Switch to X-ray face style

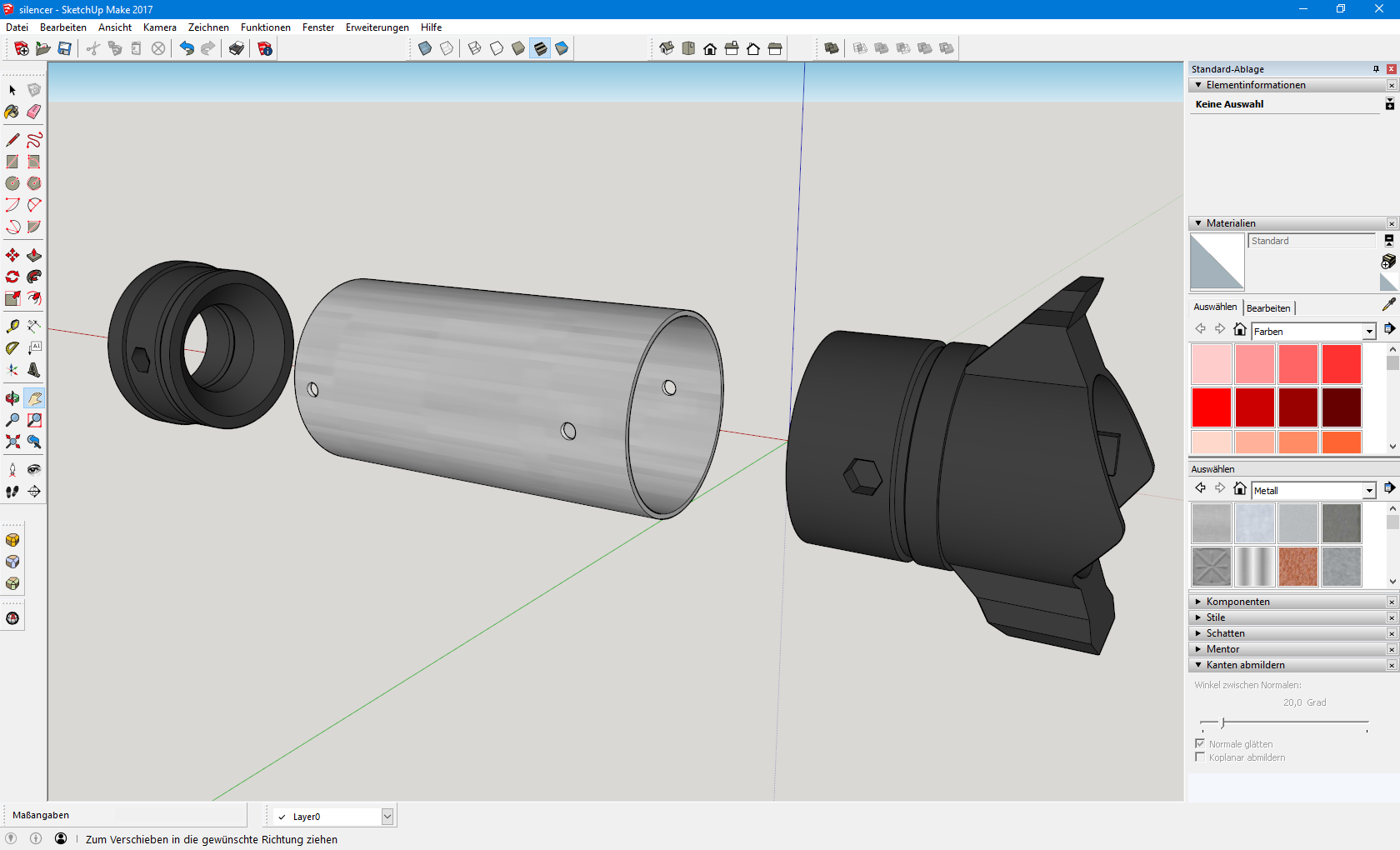tap(425, 48)
